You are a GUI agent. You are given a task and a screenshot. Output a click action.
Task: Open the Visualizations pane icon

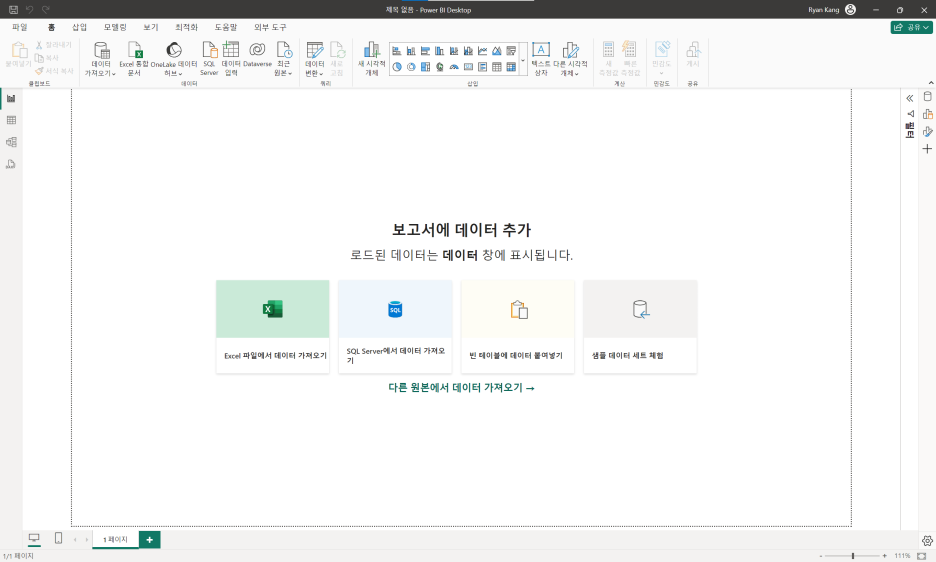pyautogui.click(x=927, y=114)
